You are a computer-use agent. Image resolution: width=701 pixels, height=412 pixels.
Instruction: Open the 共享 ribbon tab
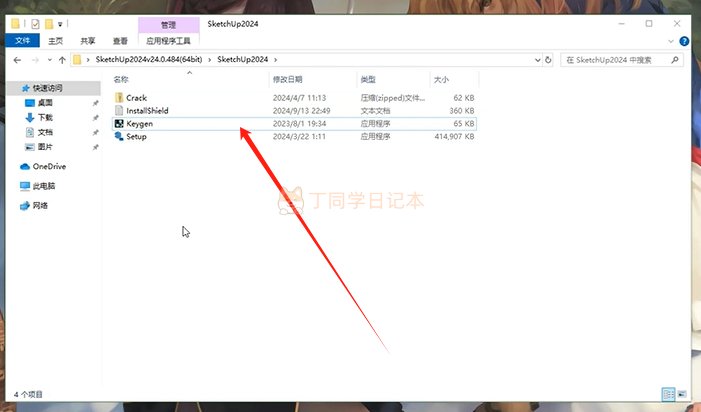[88, 41]
